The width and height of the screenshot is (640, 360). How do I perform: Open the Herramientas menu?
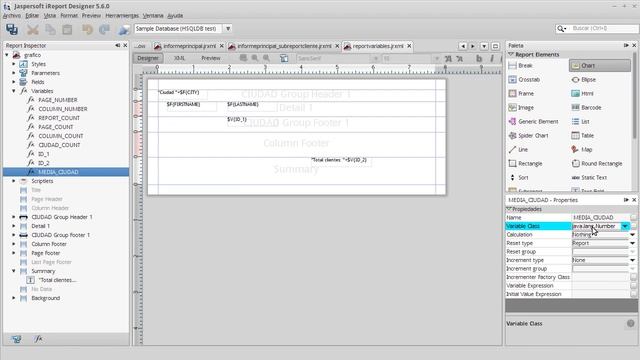click(122, 16)
